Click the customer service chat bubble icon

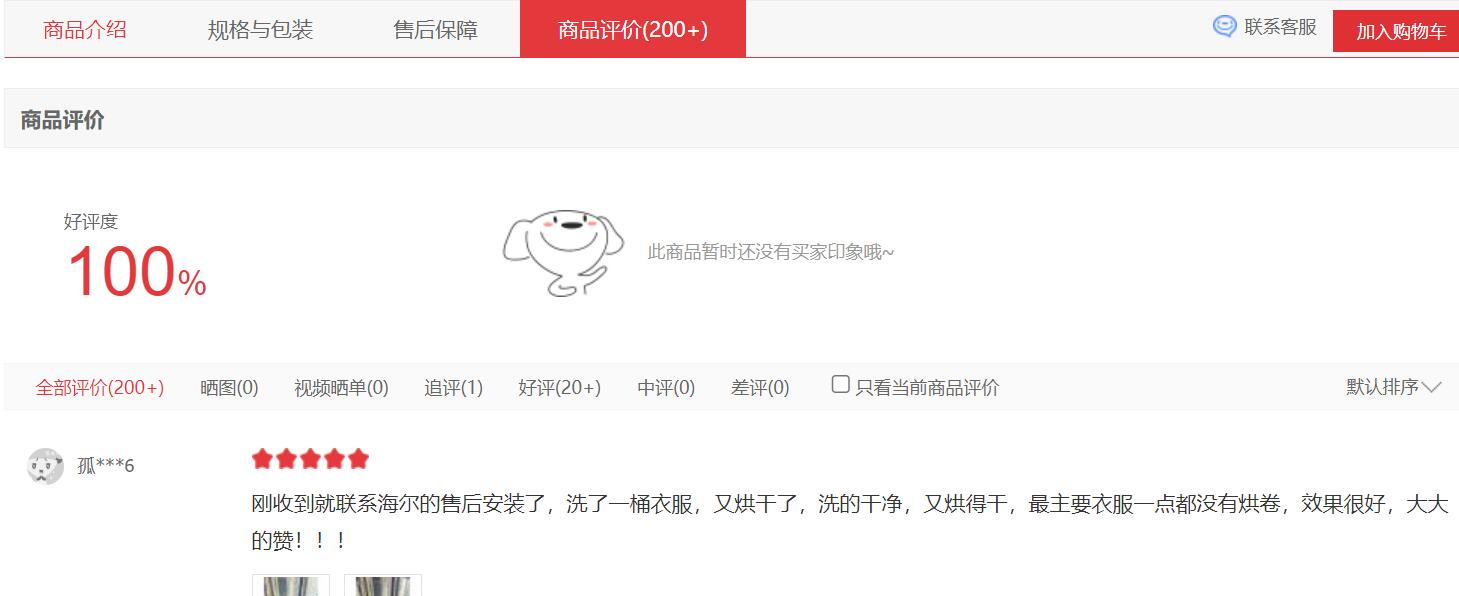tap(1224, 27)
